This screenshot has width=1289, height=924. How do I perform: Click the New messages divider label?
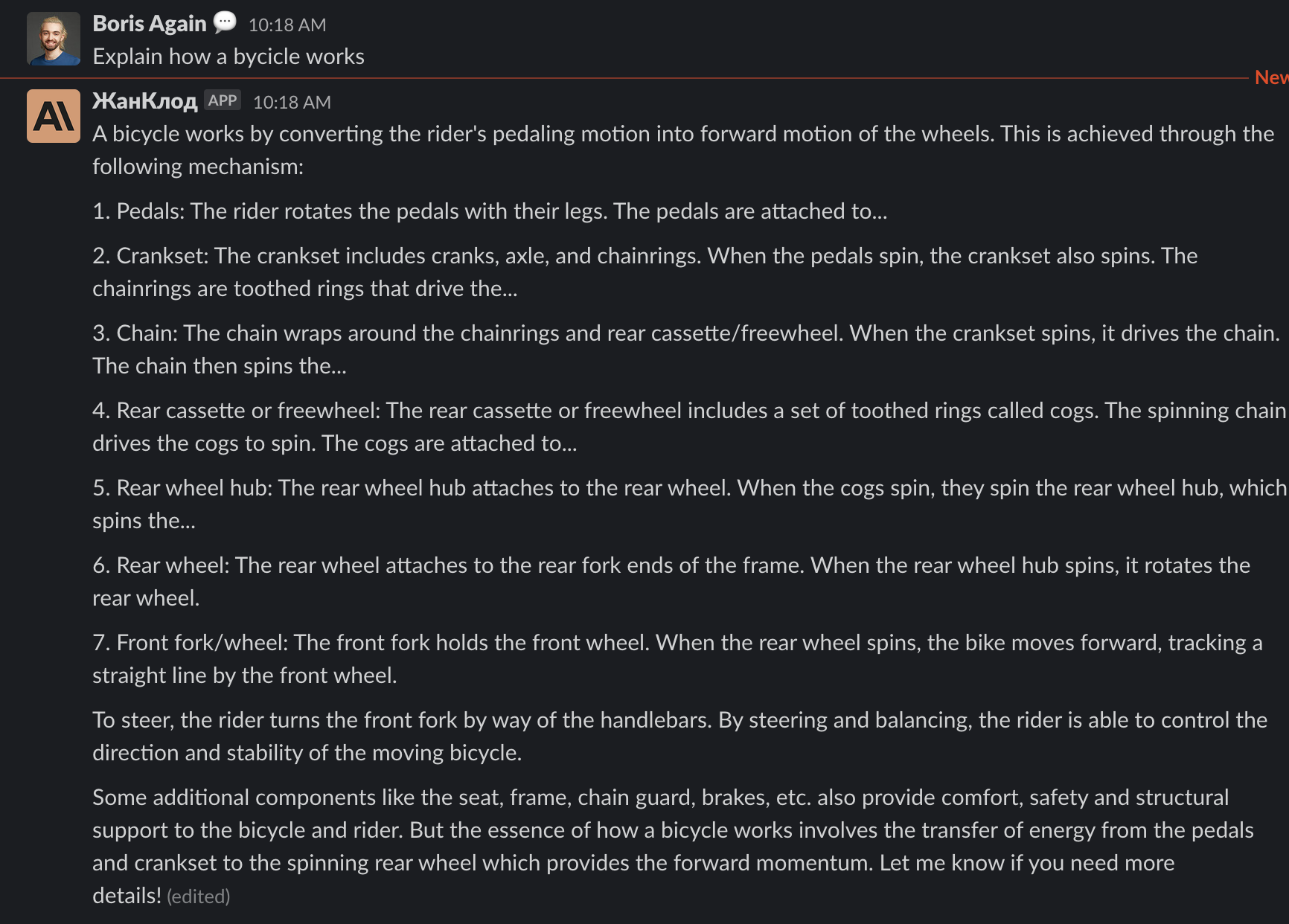pyautogui.click(x=1271, y=77)
